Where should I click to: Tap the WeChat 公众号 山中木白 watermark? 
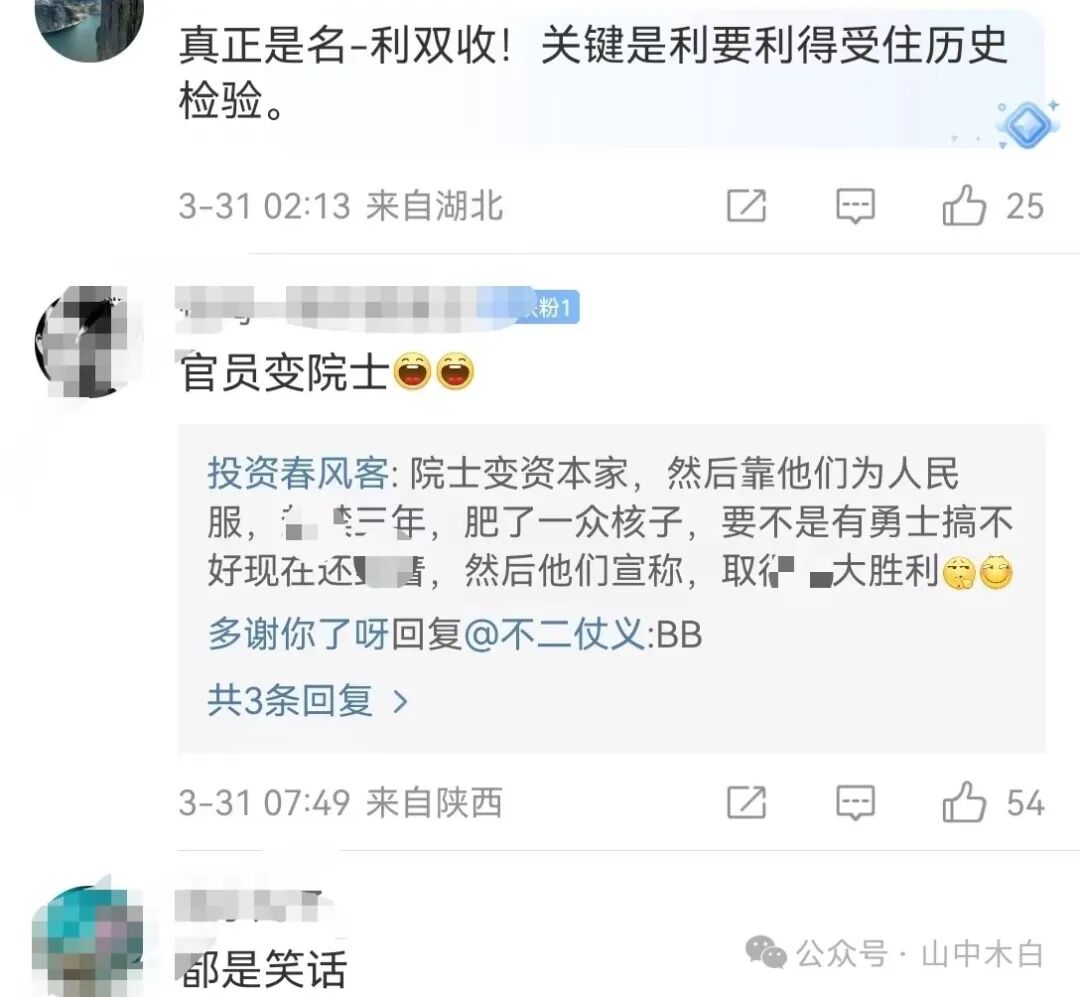[x=895, y=954]
